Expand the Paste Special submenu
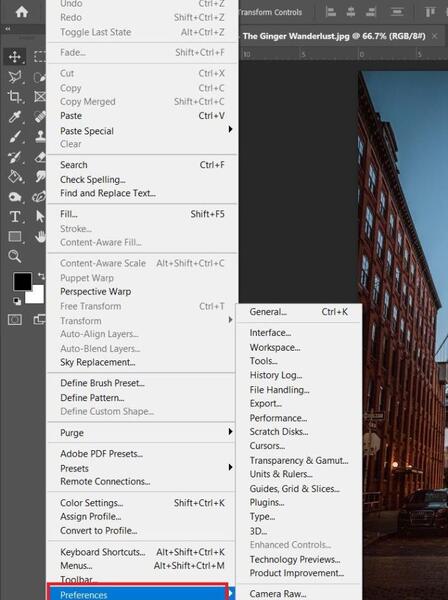Screen dimensions: 448x600 click(x=142, y=130)
